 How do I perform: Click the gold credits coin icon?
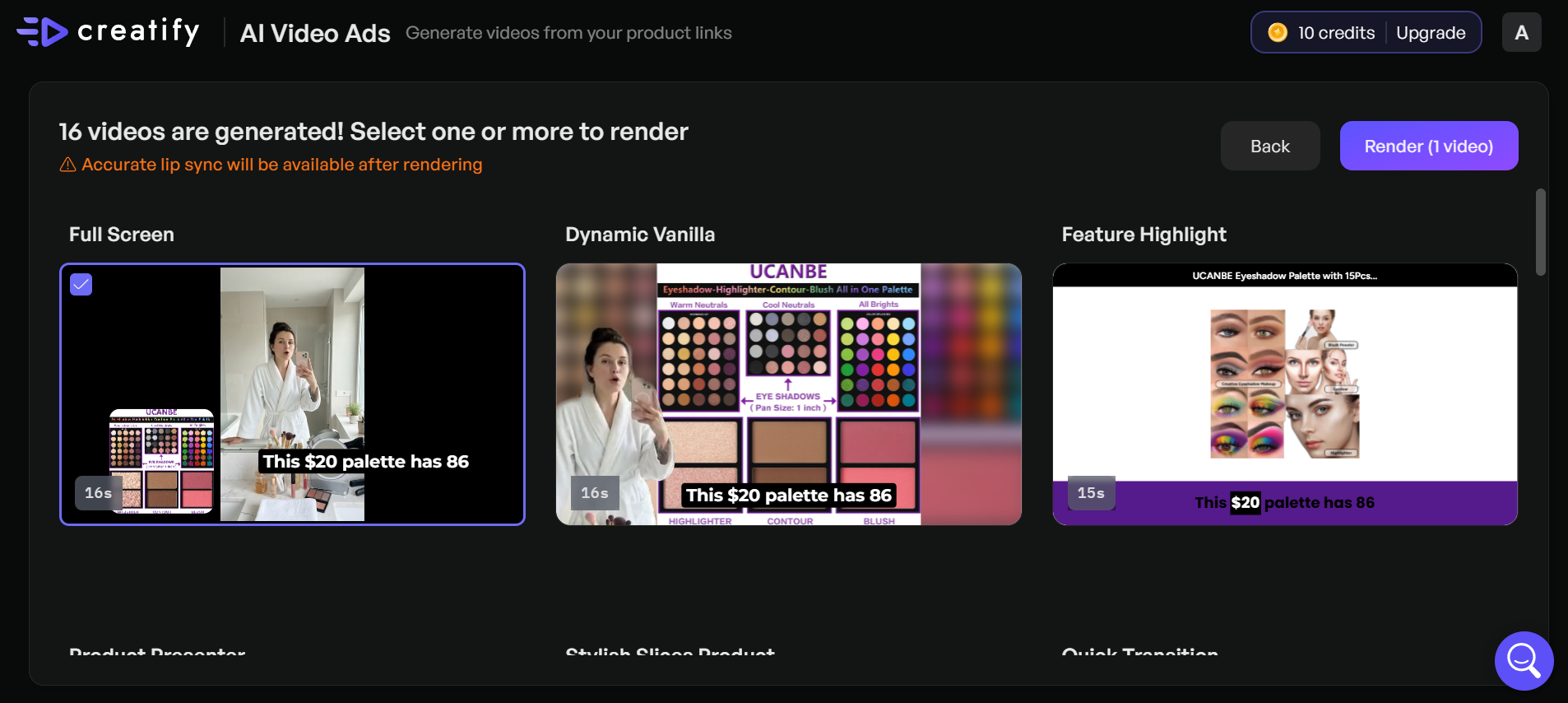(1278, 32)
